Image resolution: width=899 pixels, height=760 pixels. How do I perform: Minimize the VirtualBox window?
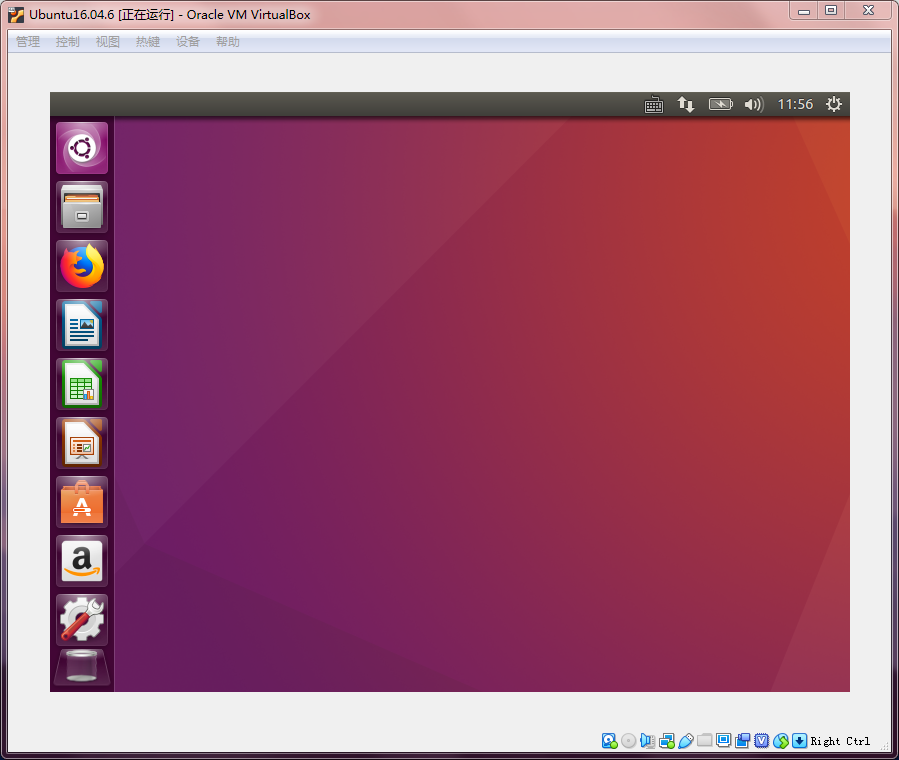(804, 11)
